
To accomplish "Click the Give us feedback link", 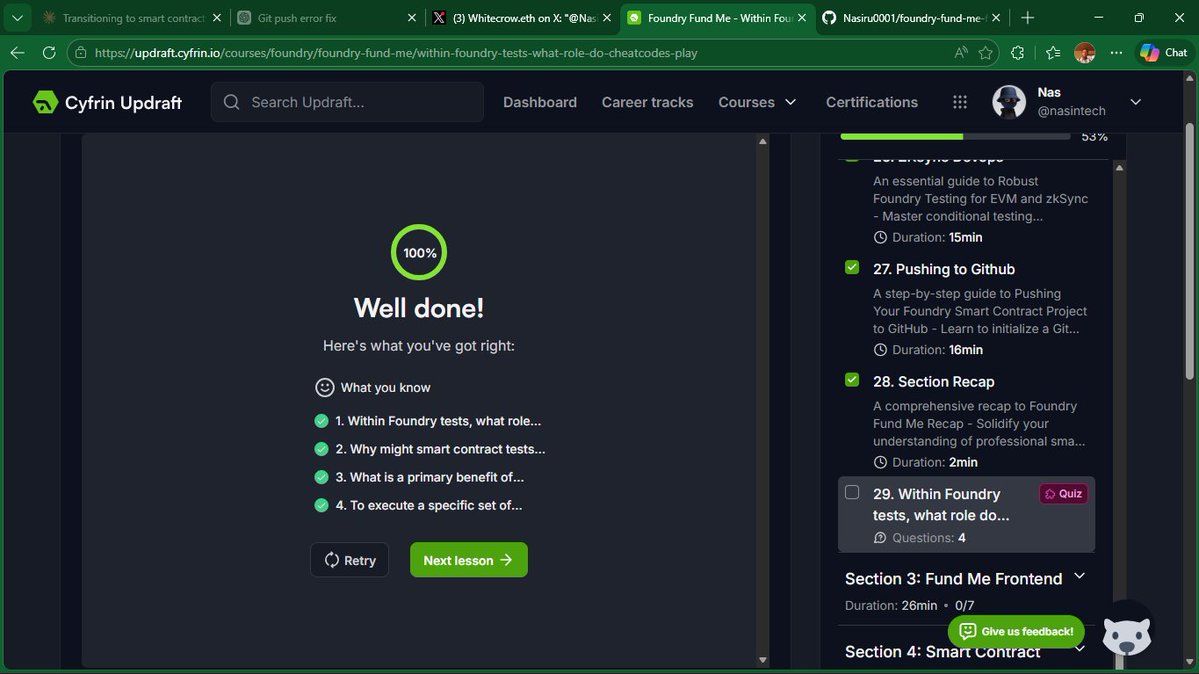I will pyautogui.click(x=1016, y=631).
